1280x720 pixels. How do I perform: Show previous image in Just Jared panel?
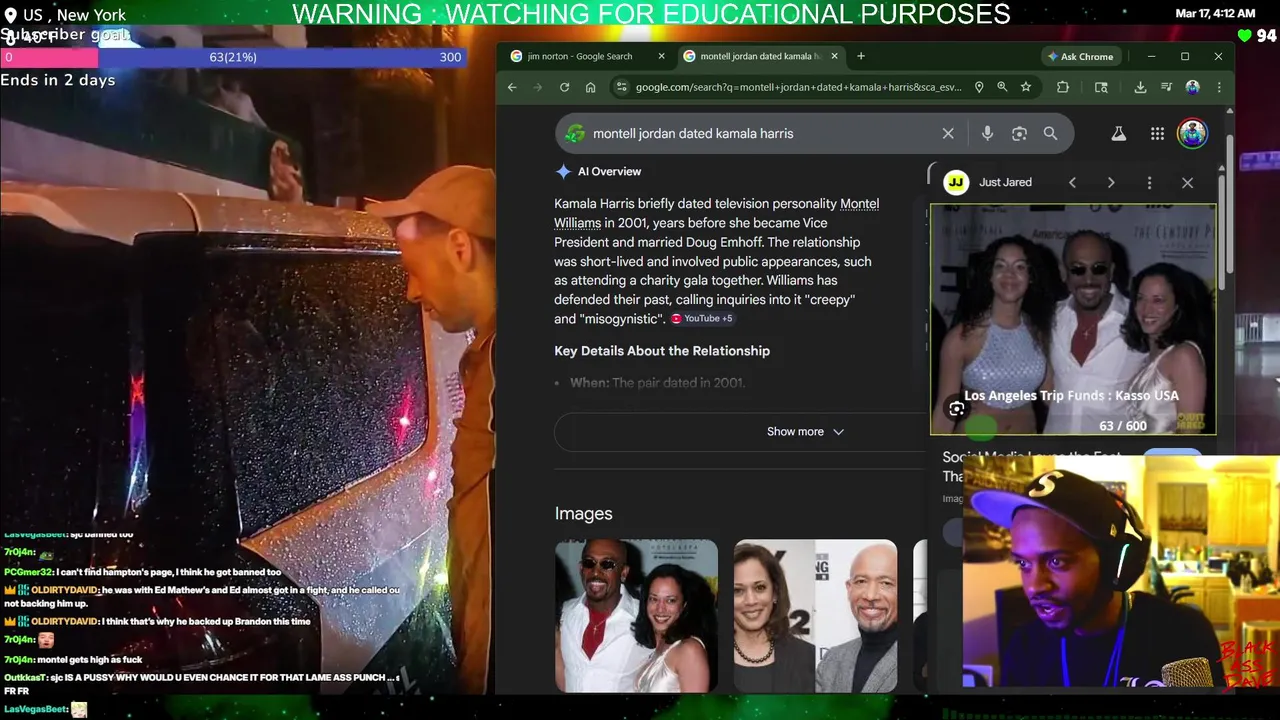(1072, 182)
